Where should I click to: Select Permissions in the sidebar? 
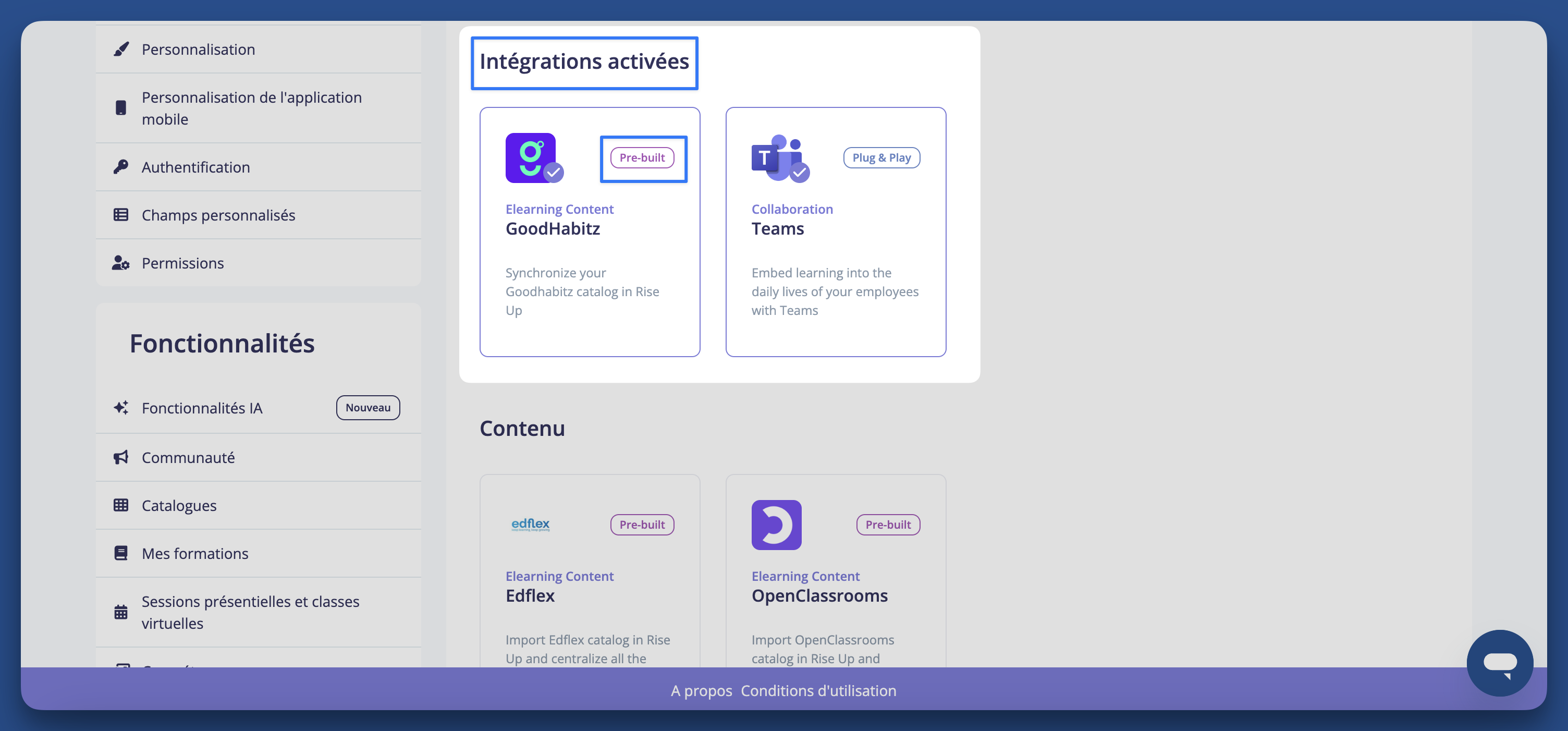(x=258, y=263)
